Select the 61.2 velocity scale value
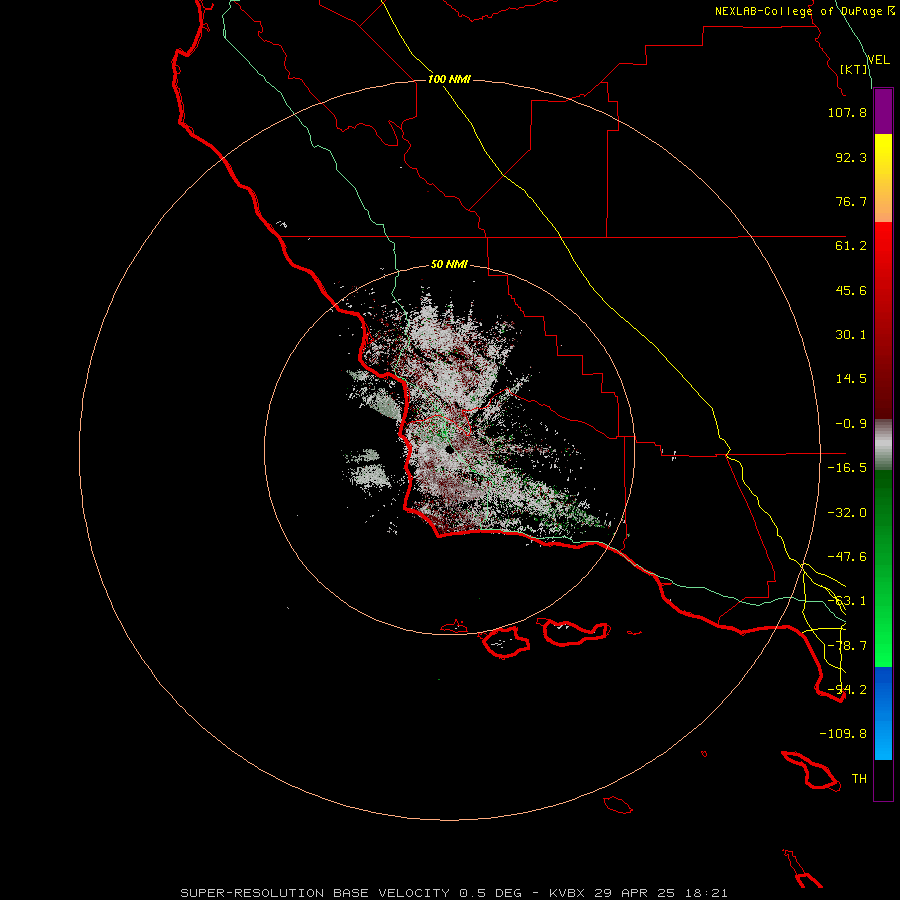Screen dimensions: 900x900 [x=851, y=246]
